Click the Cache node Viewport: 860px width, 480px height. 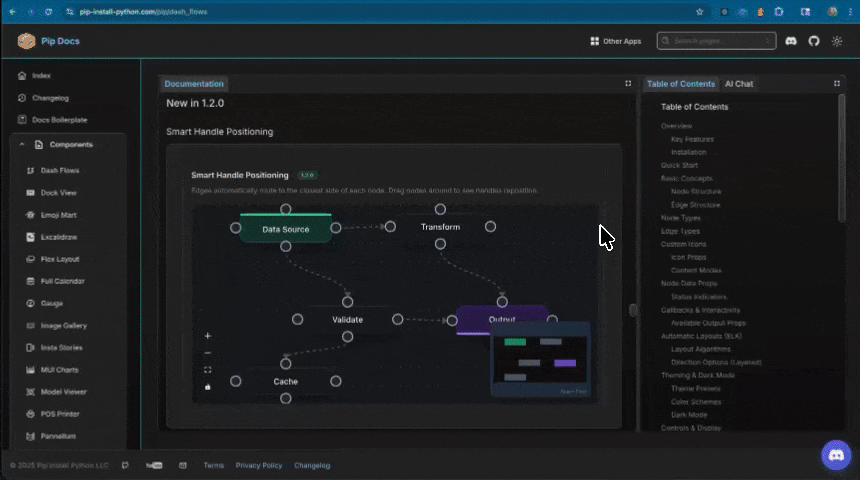tap(285, 381)
